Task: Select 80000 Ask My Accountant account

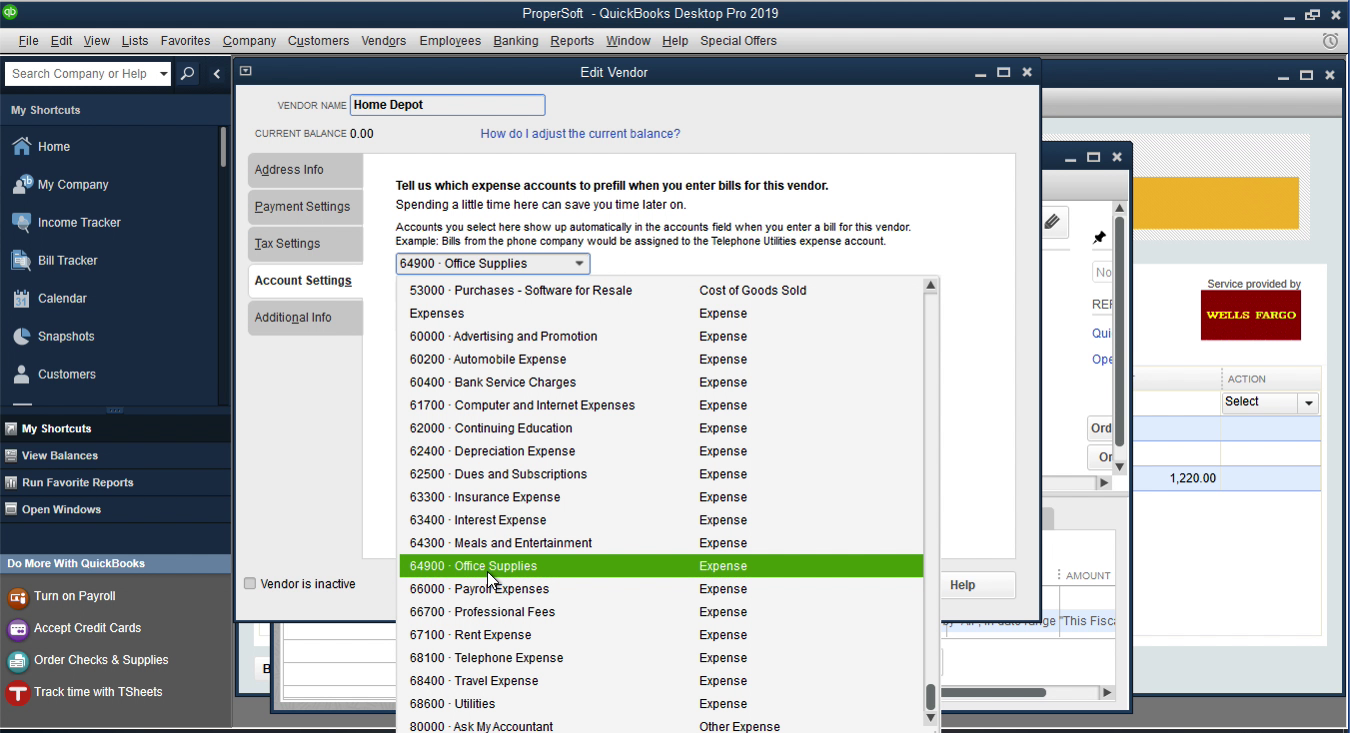Action: pos(660,726)
